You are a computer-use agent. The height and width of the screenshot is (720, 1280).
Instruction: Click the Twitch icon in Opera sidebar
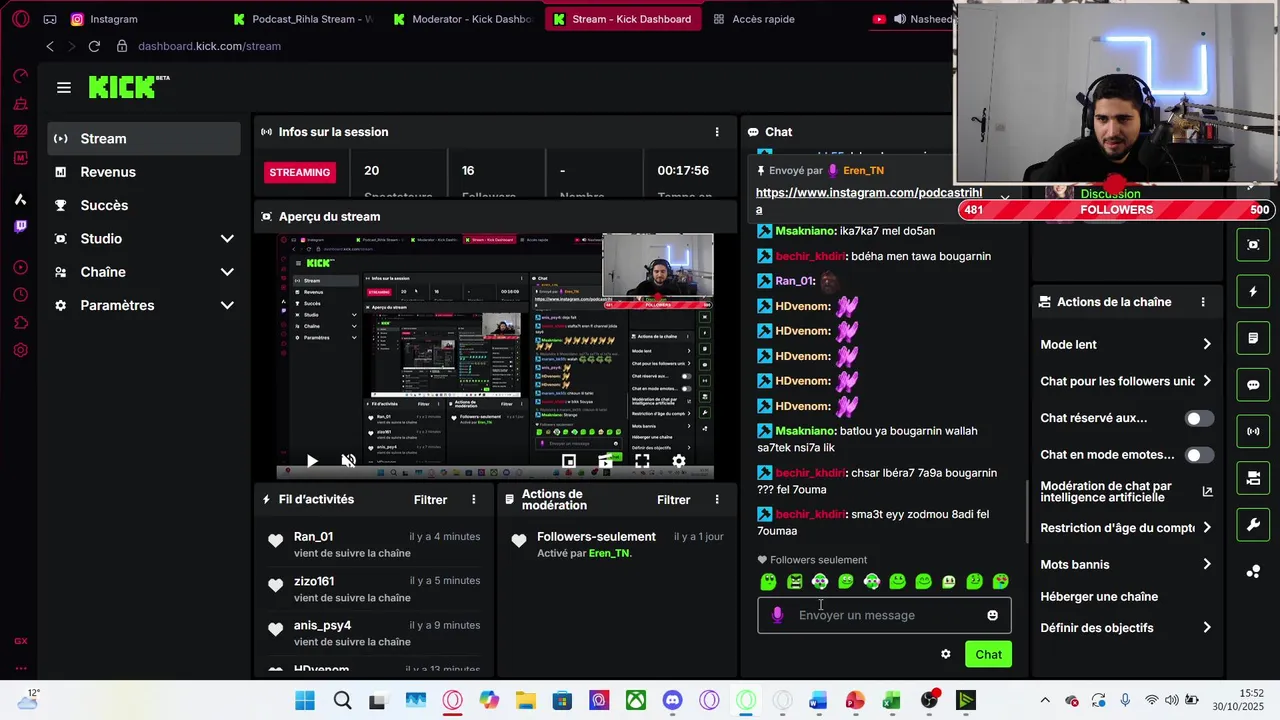tap(20, 226)
